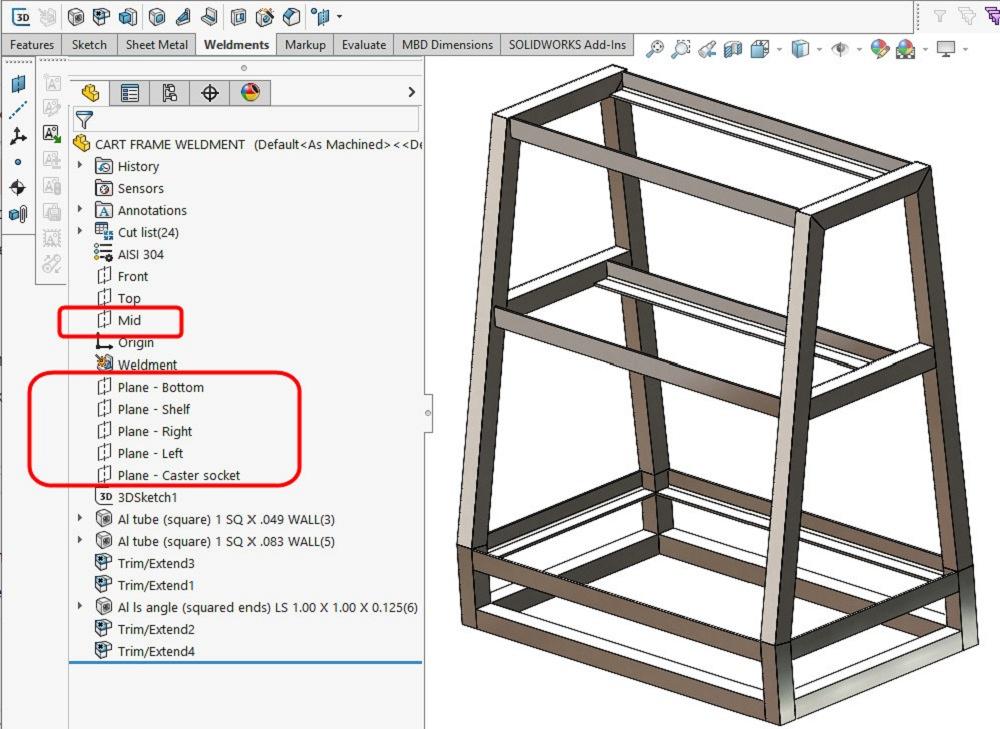
Task: Expand the Cut list(24) node
Action: (x=80, y=232)
